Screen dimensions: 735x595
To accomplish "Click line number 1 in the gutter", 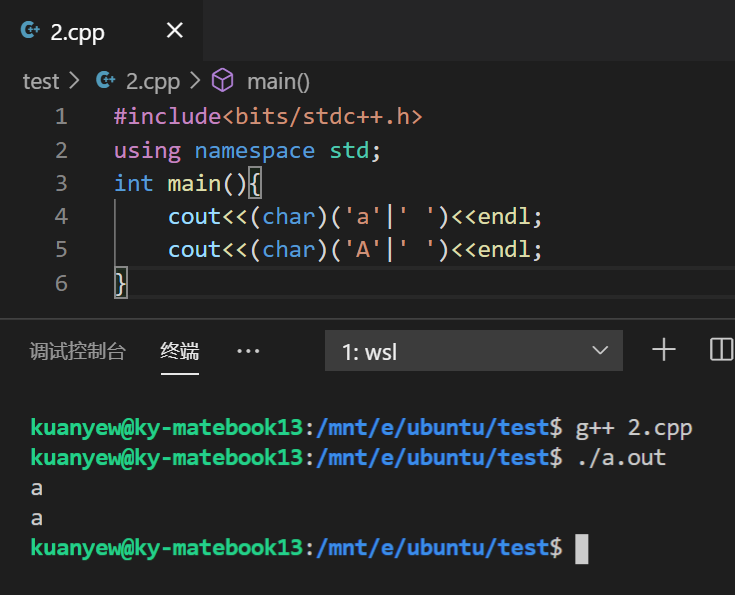I will [x=61, y=116].
